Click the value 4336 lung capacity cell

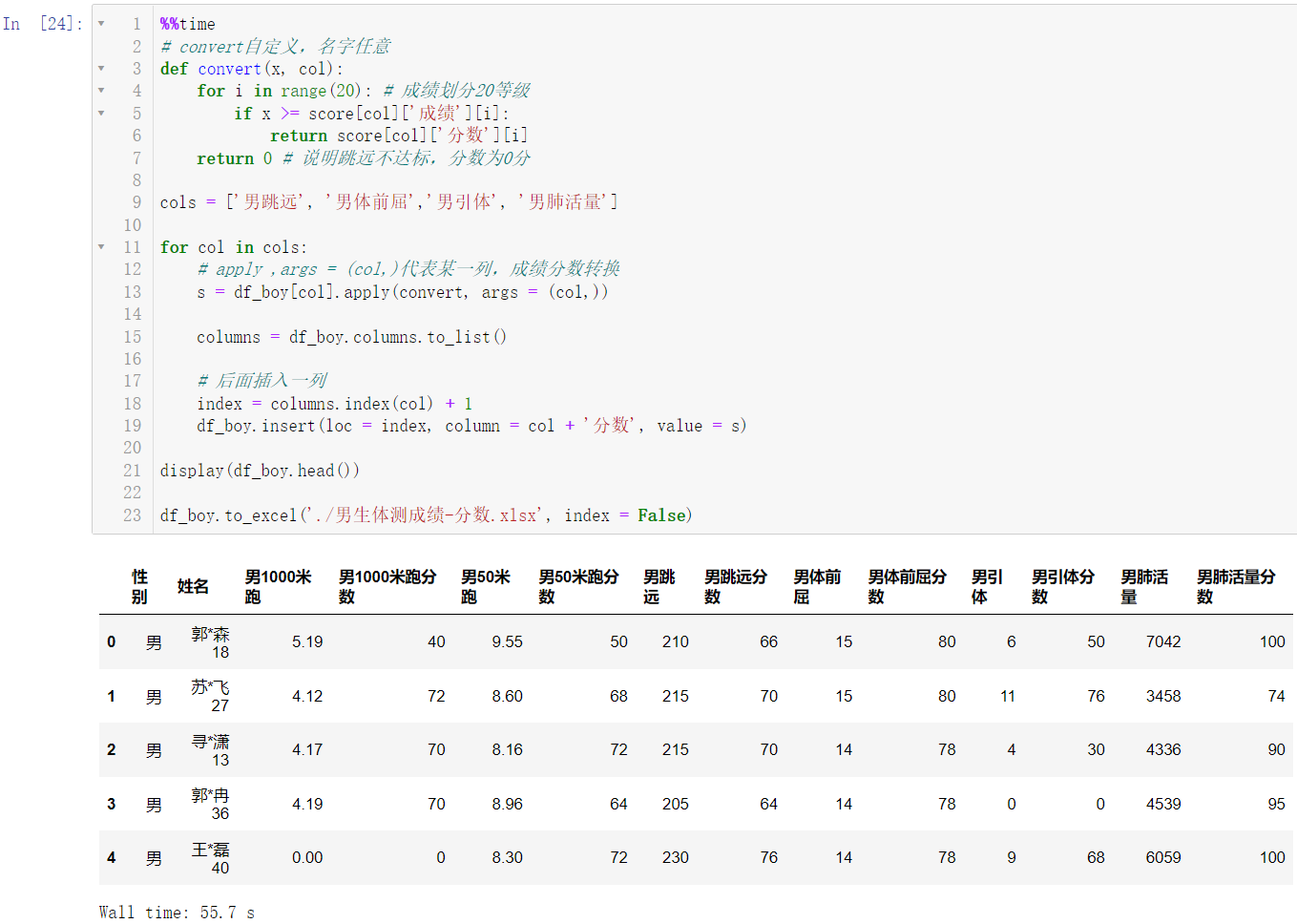tap(1163, 750)
